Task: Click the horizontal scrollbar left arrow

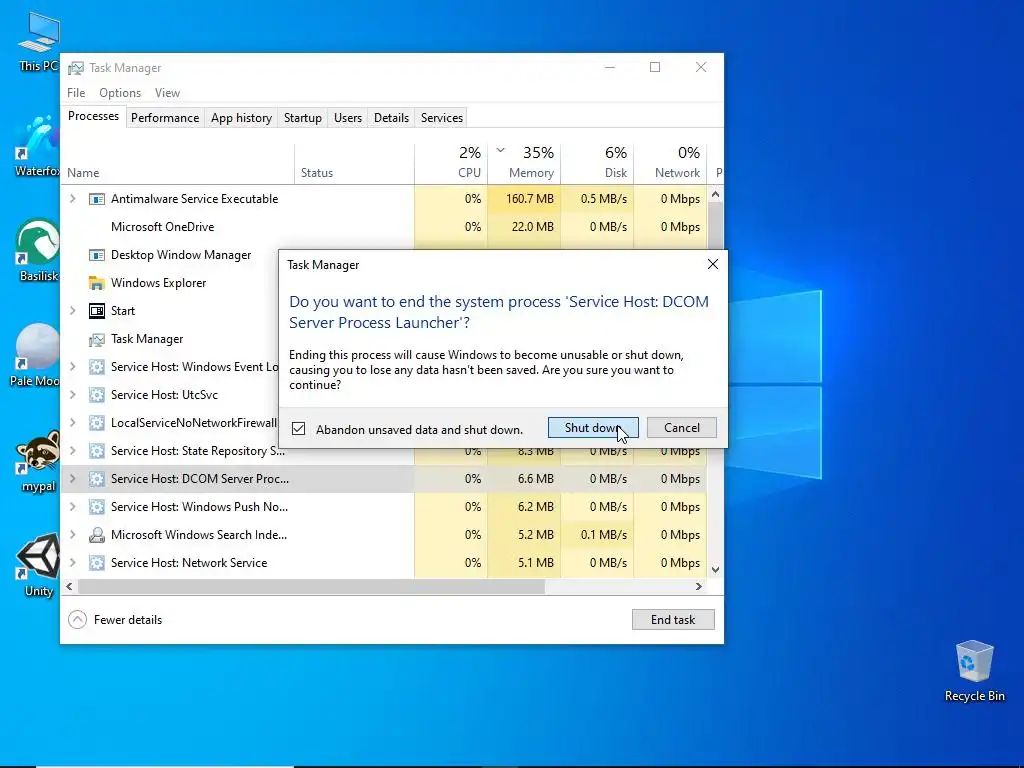Action: [x=69, y=586]
